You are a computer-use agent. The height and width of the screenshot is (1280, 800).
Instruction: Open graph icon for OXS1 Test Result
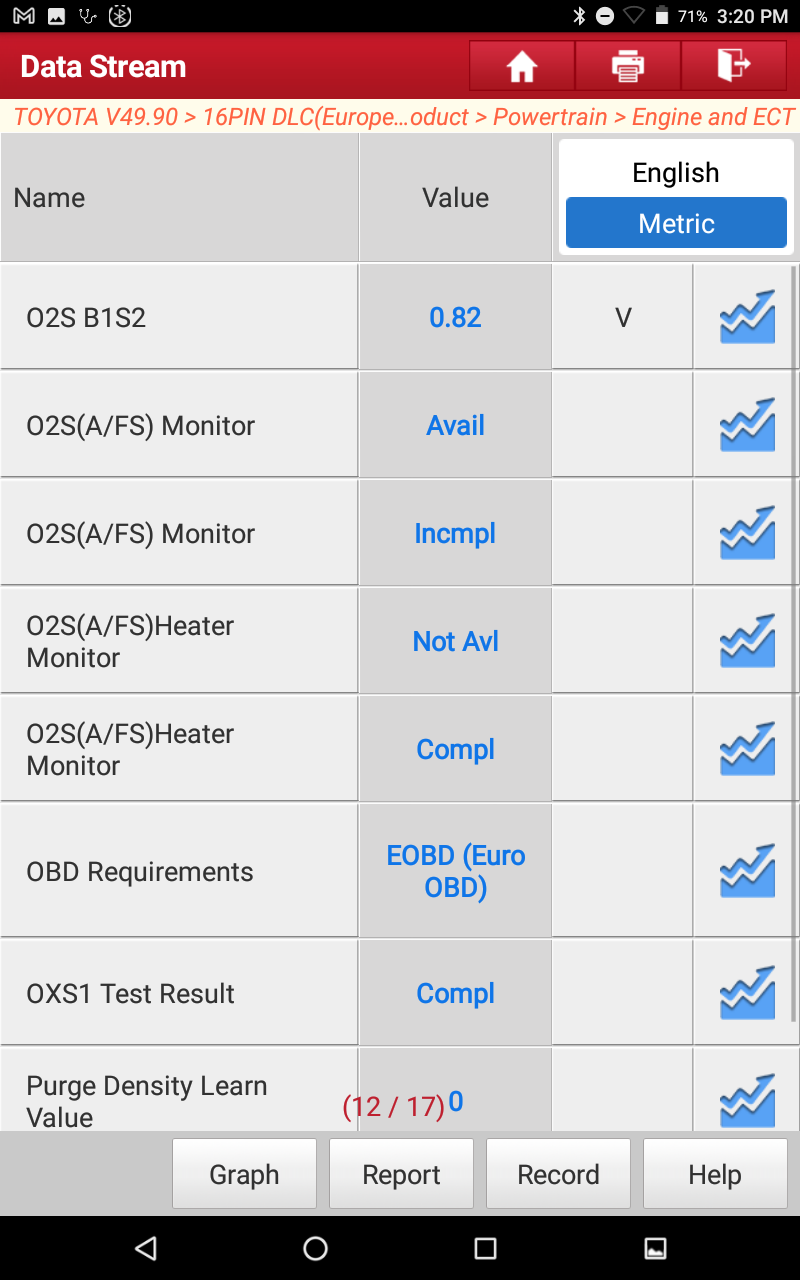point(747,993)
